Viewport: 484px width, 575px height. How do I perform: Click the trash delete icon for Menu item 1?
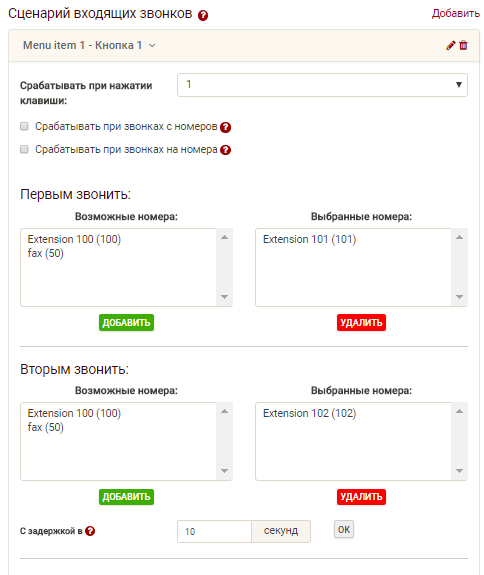pyautogui.click(x=463, y=45)
